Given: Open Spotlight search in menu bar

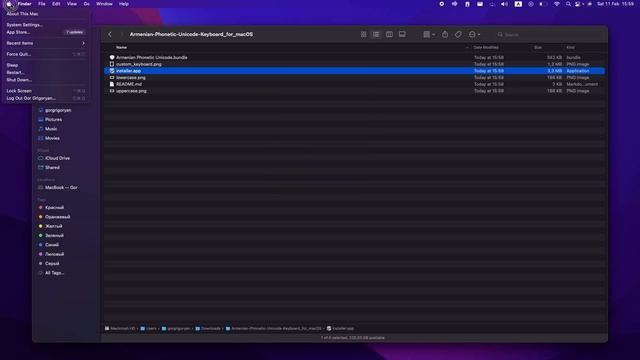Looking at the screenshot, I should [568, 4].
